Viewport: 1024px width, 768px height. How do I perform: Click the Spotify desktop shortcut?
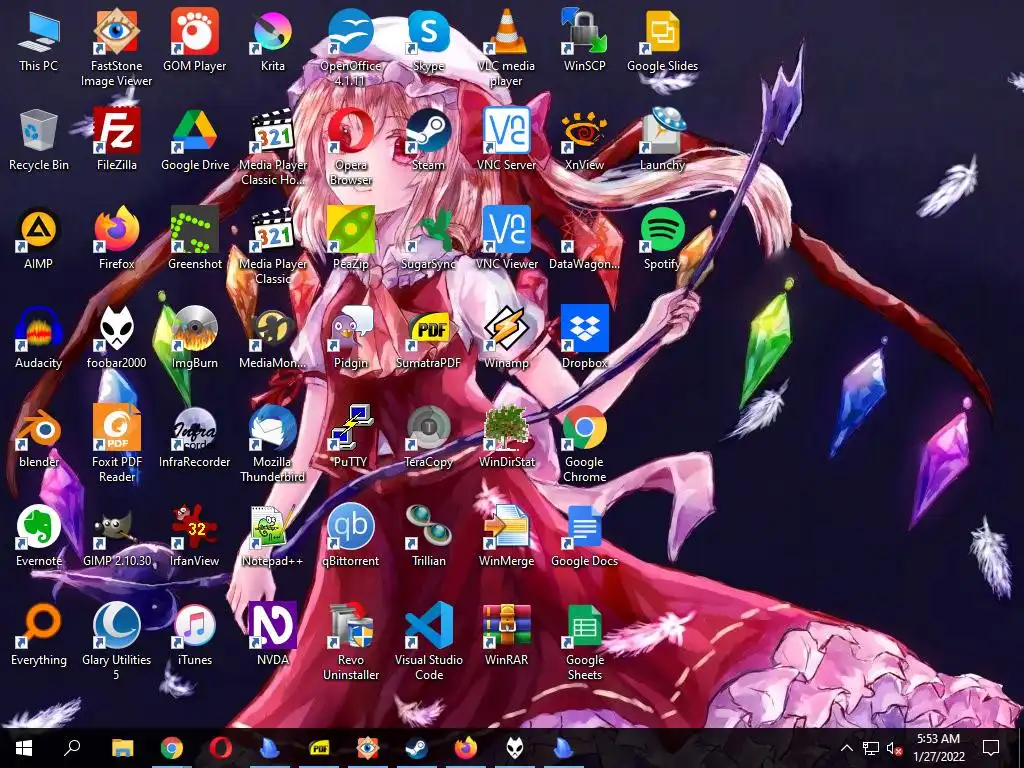pyautogui.click(x=662, y=238)
